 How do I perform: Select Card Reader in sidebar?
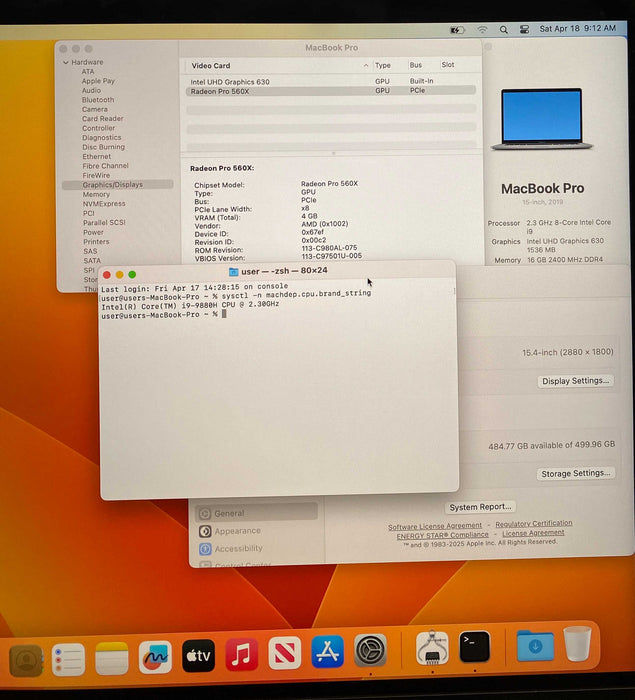(x=103, y=118)
